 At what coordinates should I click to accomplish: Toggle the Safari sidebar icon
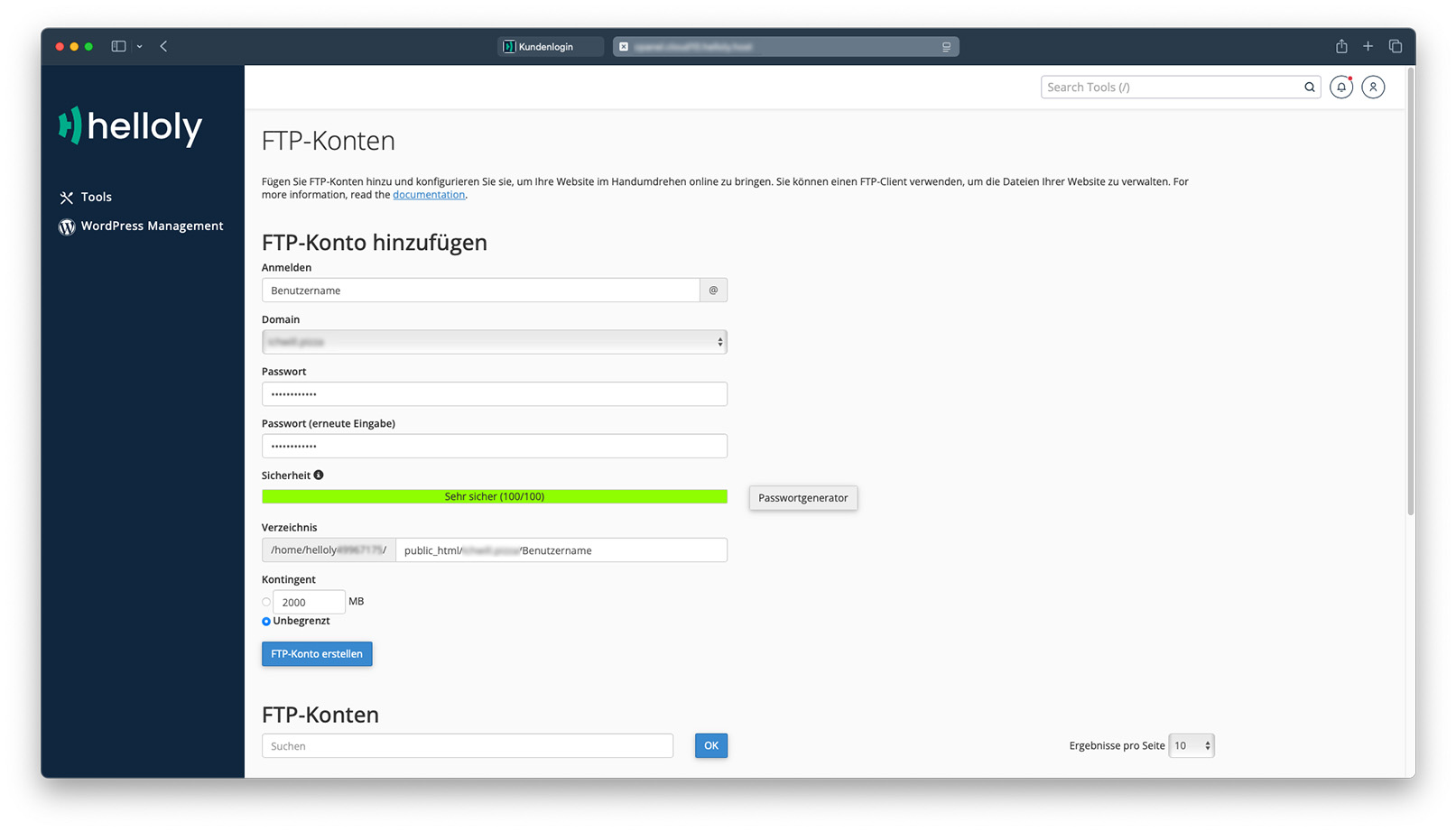pyautogui.click(x=118, y=46)
